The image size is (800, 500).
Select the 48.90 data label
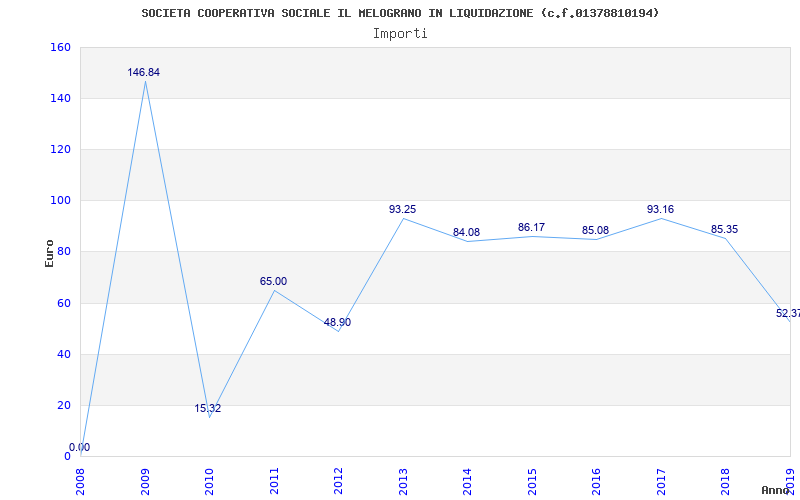(x=337, y=322)
